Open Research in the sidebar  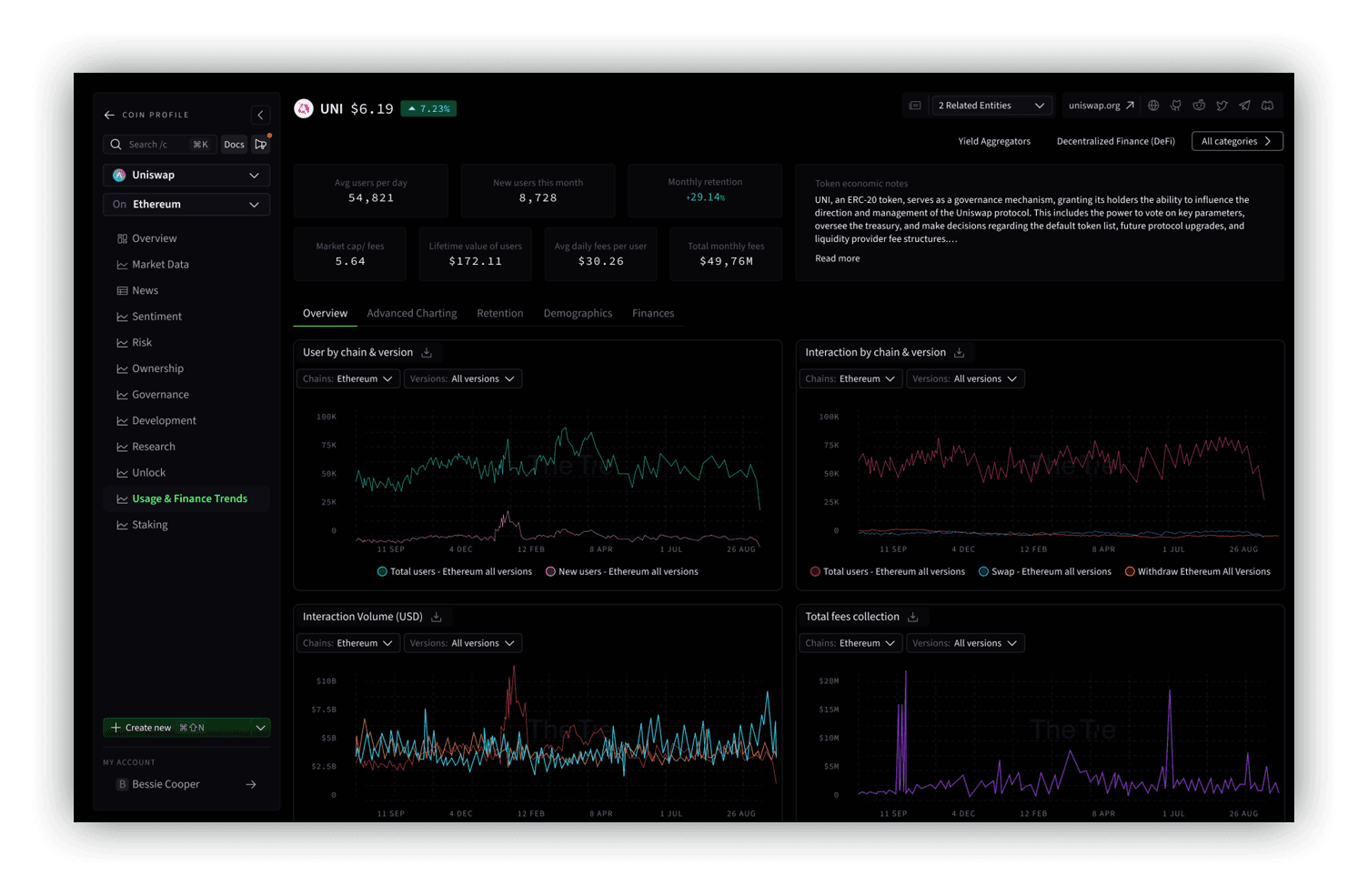click(186, 447)
